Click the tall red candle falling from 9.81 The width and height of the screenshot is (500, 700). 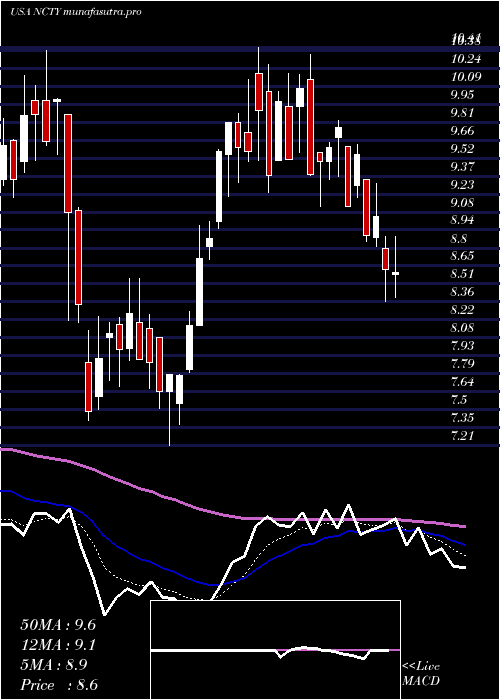click(x=68, y=163)
